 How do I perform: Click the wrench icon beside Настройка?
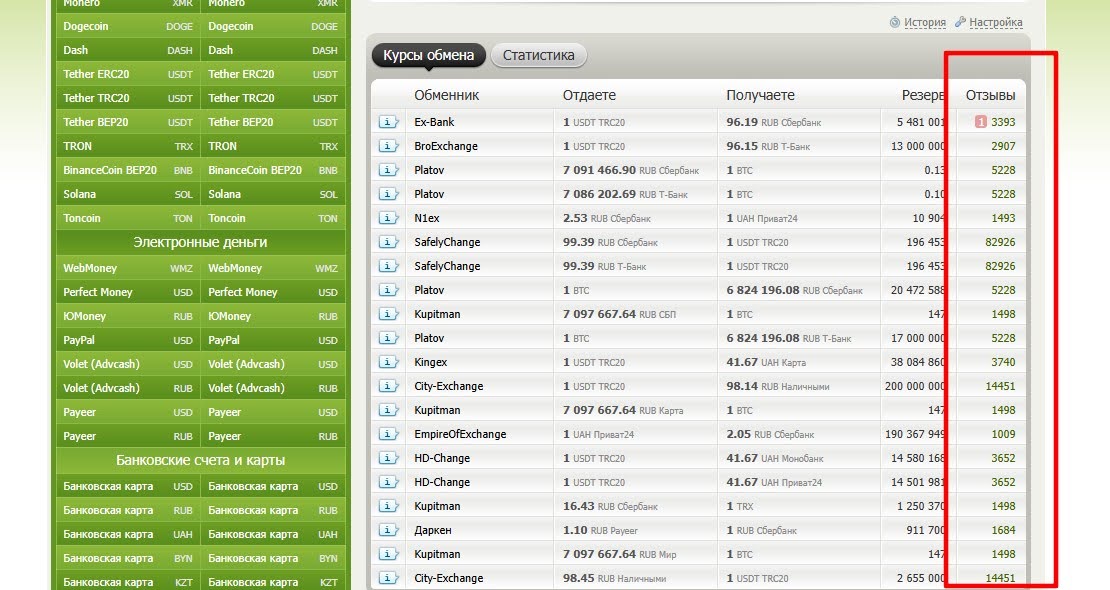(961, 22)
